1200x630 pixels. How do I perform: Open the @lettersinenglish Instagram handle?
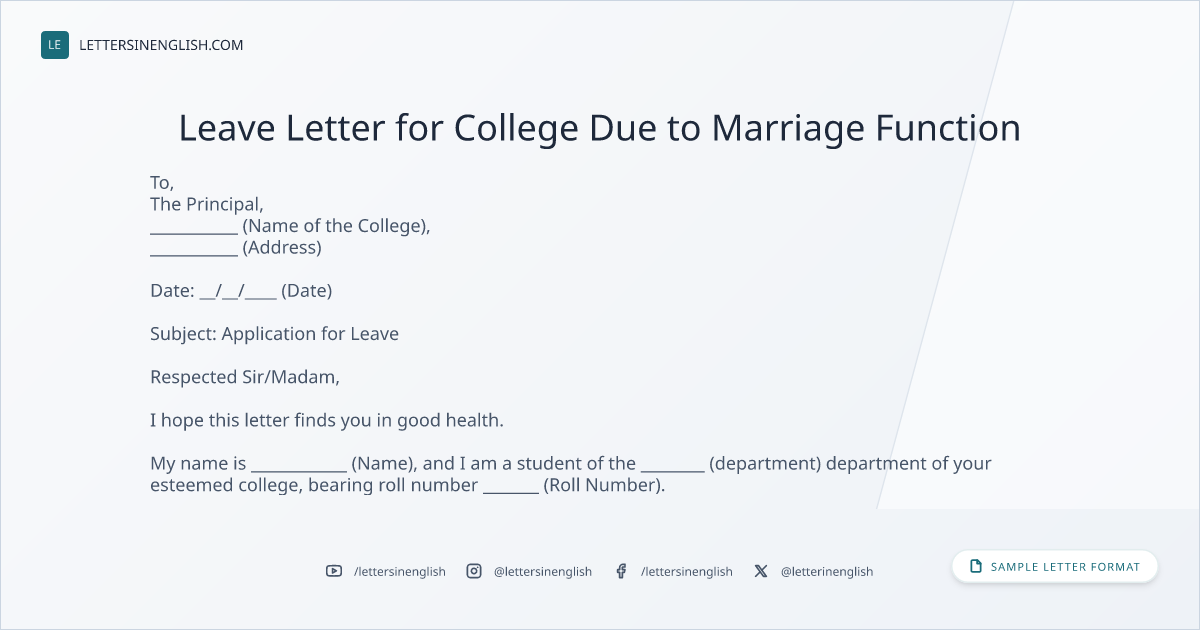(x=543, y=571)
